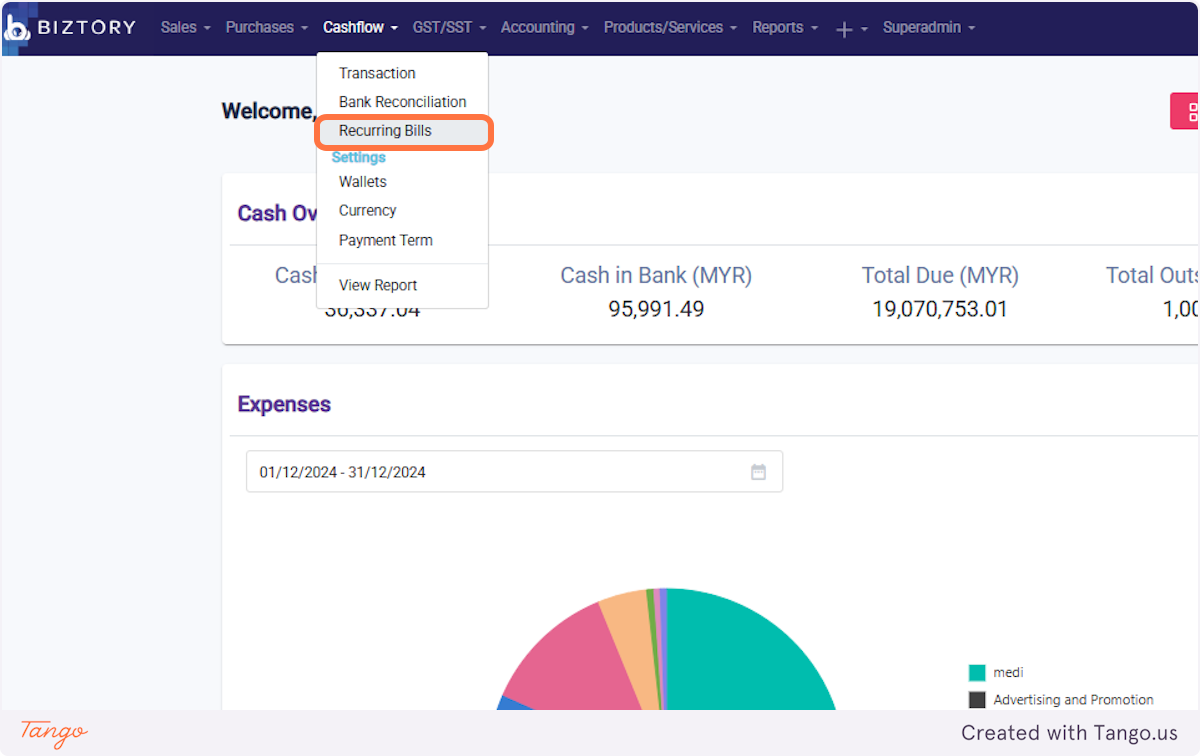Screen dimensions: 1200x756
Task: Click the teal medi pie slice
Action: [740, 660]
